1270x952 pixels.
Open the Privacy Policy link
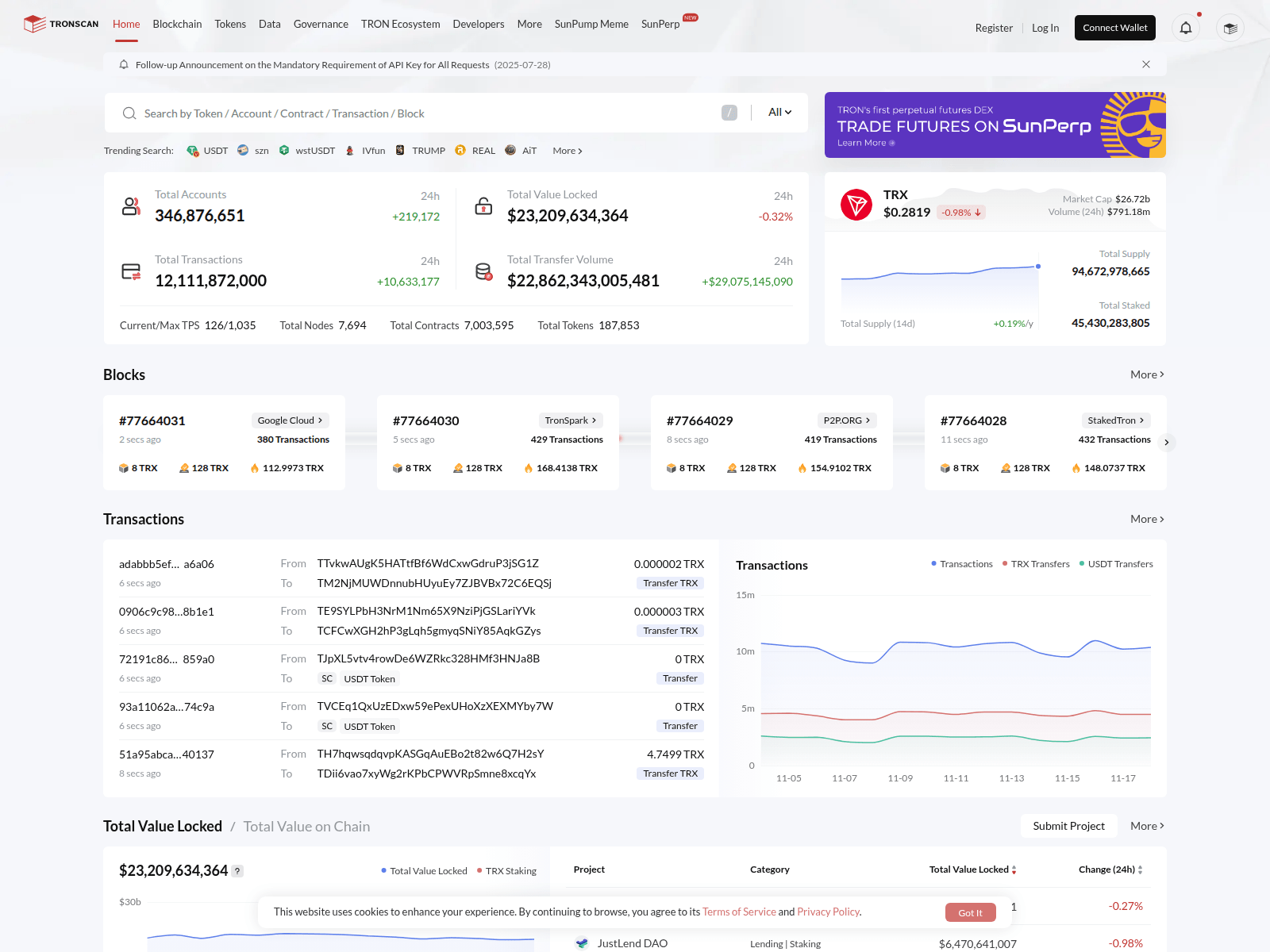(828, 912)
